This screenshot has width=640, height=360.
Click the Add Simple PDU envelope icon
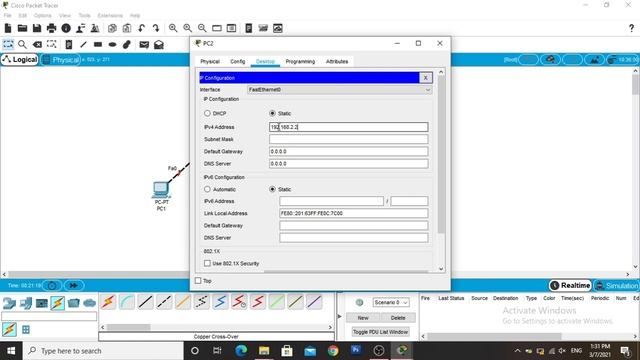[144, 44]
